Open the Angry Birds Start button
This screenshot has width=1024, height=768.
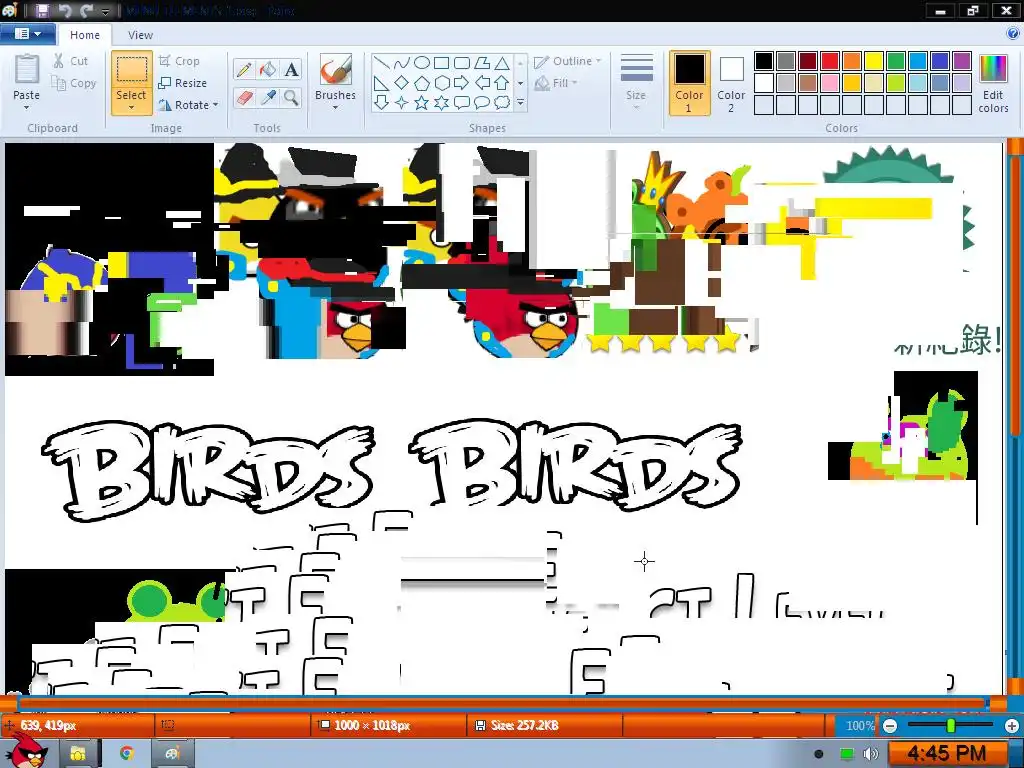pos(26,752)
